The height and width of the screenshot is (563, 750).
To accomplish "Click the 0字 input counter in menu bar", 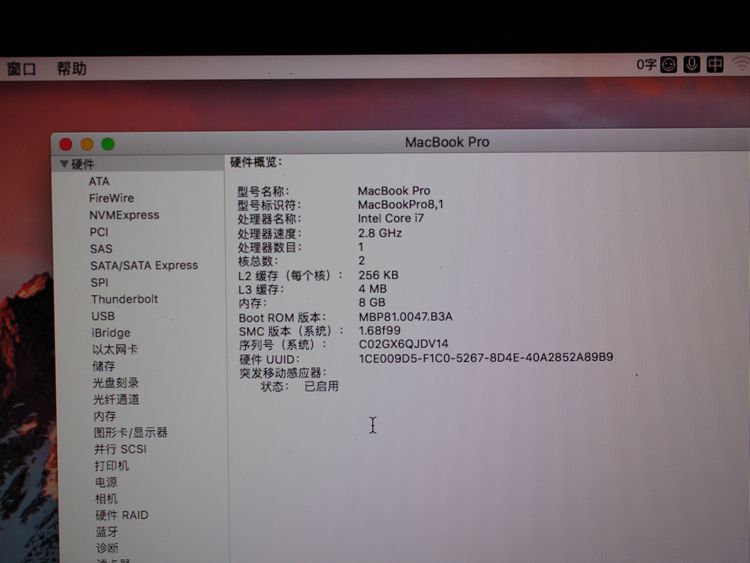I will pyautogui.click(x=646, y=65).
